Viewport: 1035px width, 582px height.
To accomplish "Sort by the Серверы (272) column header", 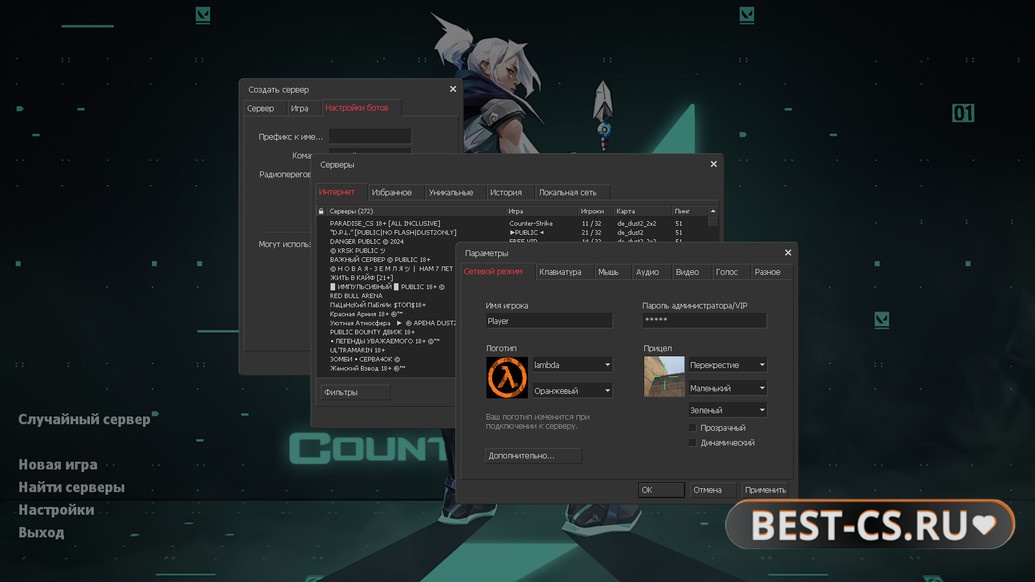I will pos(415,211).
